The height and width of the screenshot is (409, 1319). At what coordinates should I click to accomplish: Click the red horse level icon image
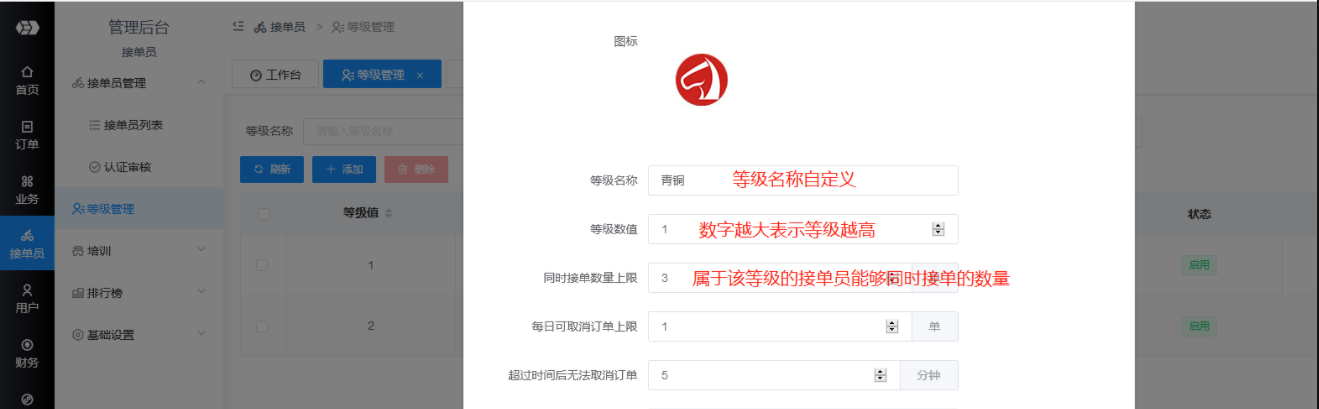(x=701, y=80)
